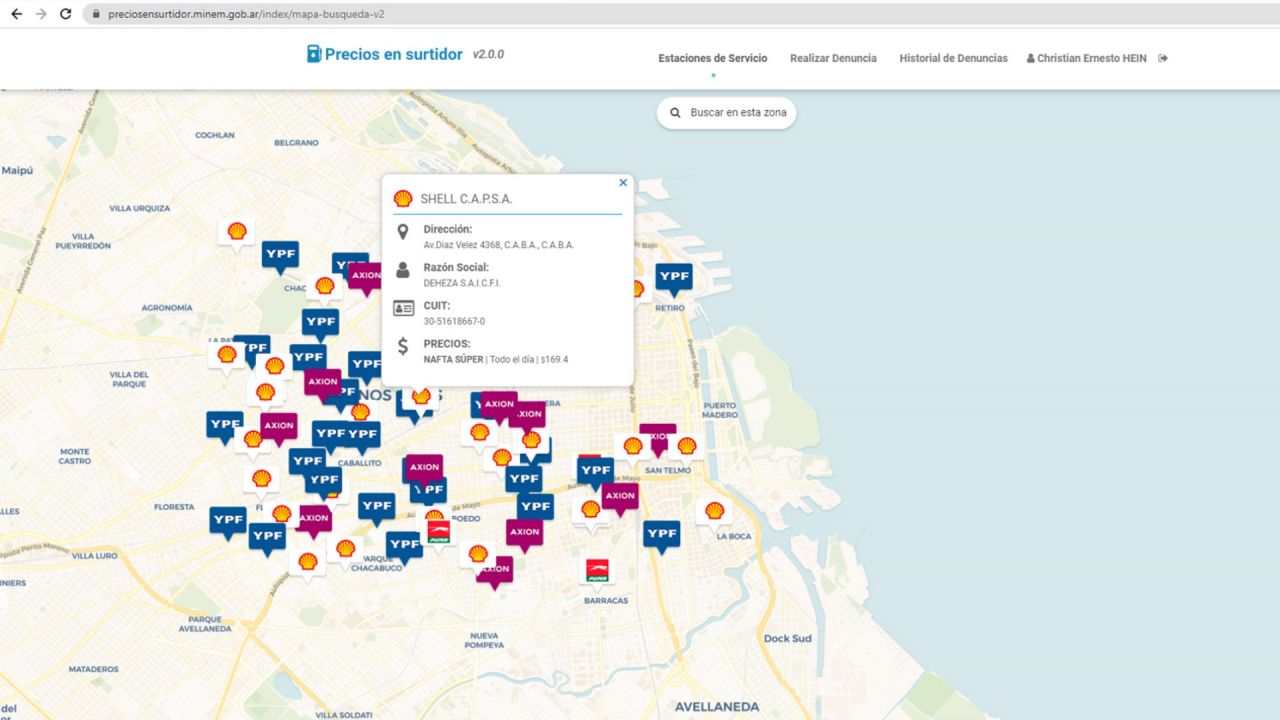The width and height of the screenshot is (1280, 720).
Task: Select the Shell marker left of San Telmo Axion
Action: [633, 447]
